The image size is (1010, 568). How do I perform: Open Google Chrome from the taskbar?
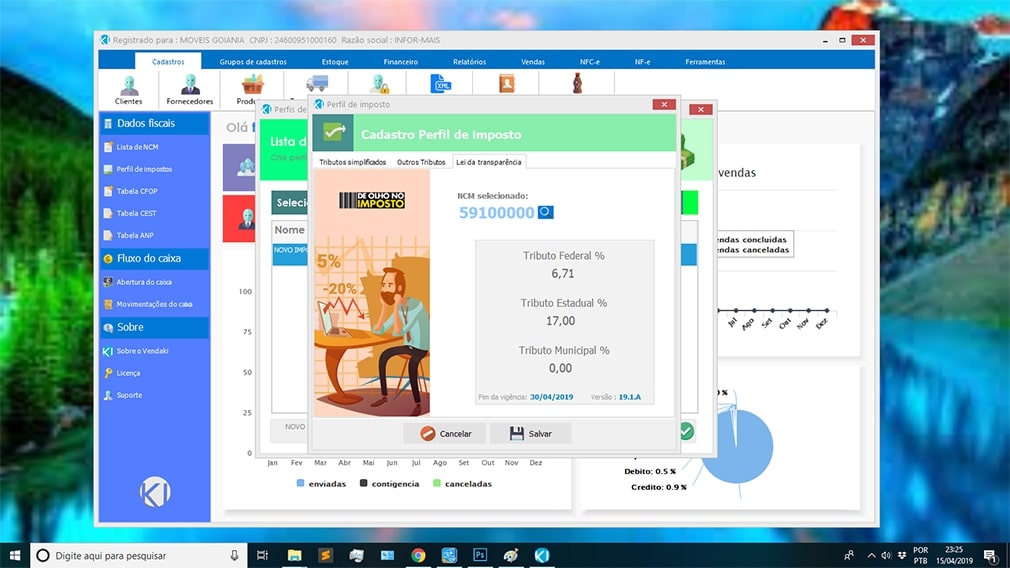click(418, 555)
